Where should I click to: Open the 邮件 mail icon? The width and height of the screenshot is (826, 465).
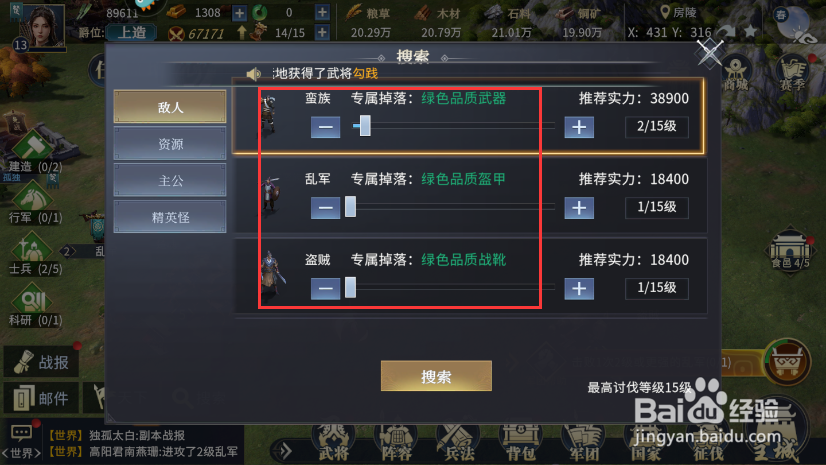tap(42, 398)
